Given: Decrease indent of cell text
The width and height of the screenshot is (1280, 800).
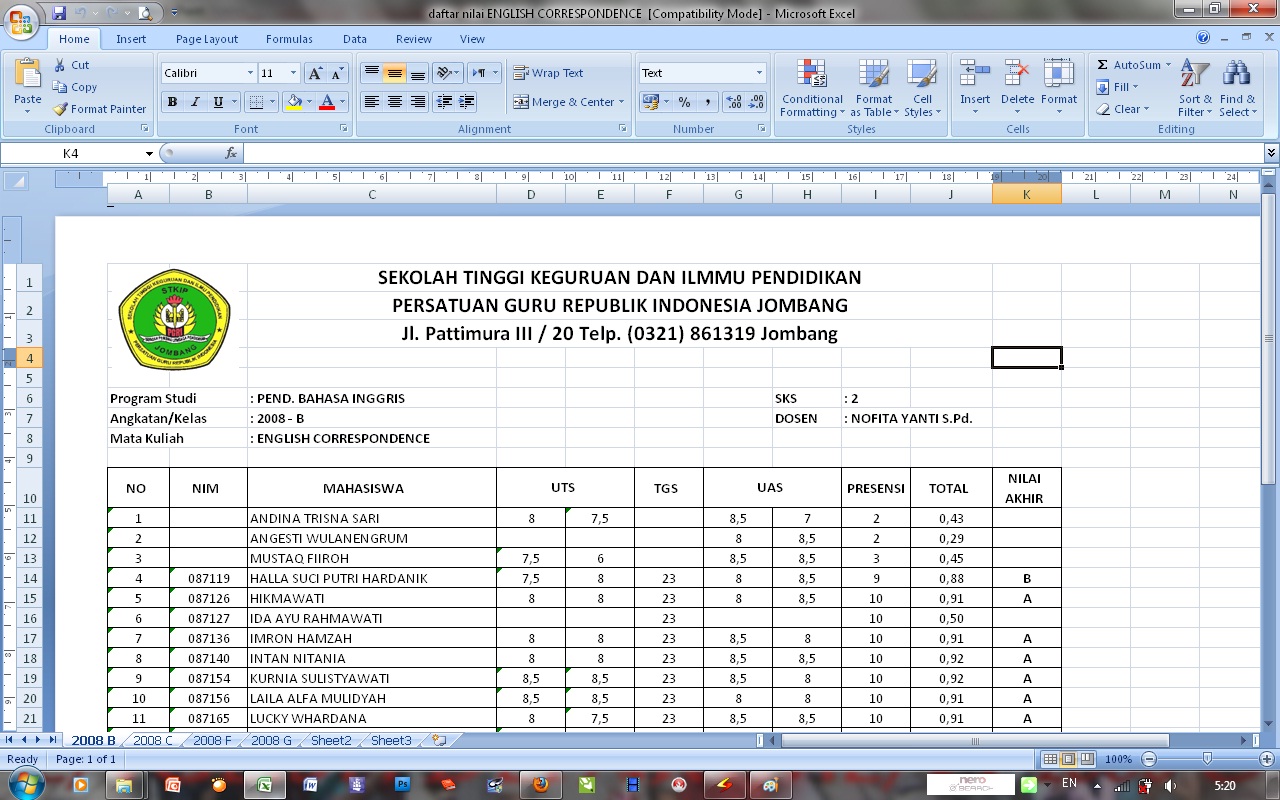Looking at the screenshot, I should coord(443,102).
